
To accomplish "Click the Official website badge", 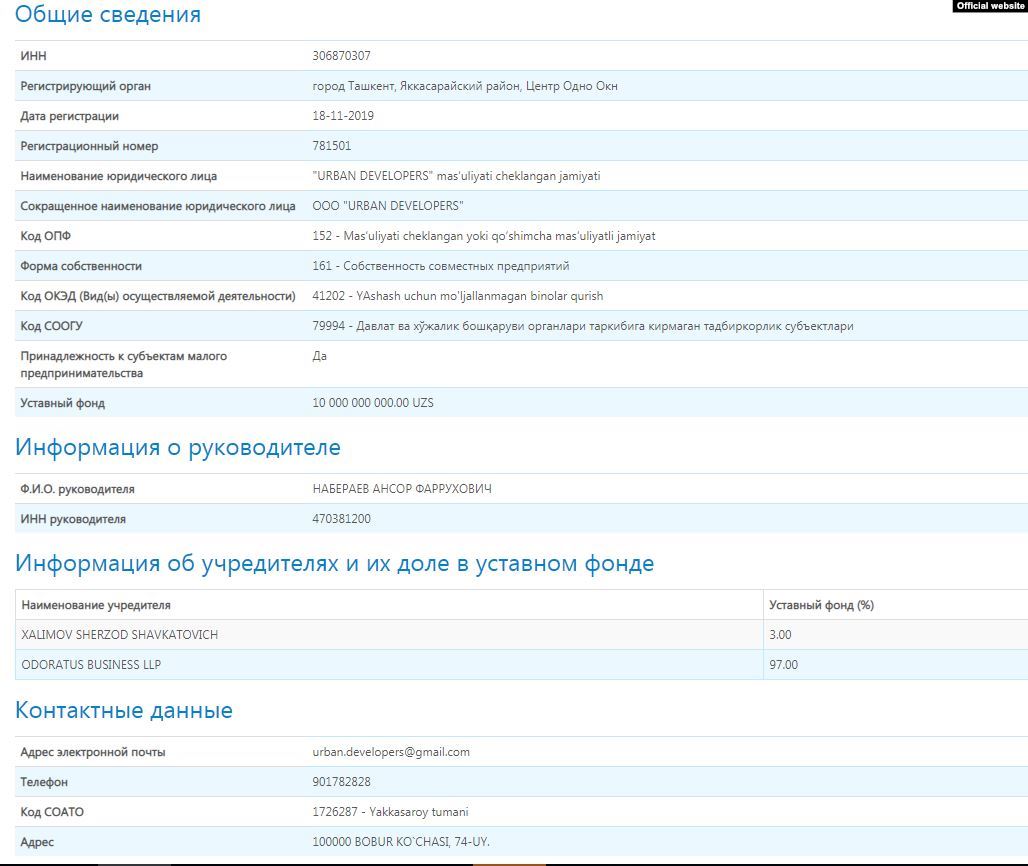I will coord(989,6).
